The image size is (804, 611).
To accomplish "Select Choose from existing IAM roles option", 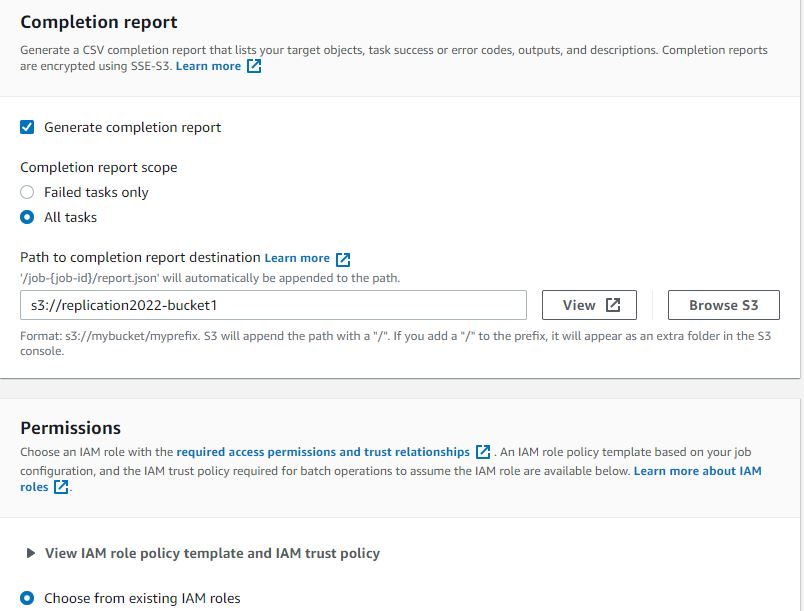I will 27,598.
